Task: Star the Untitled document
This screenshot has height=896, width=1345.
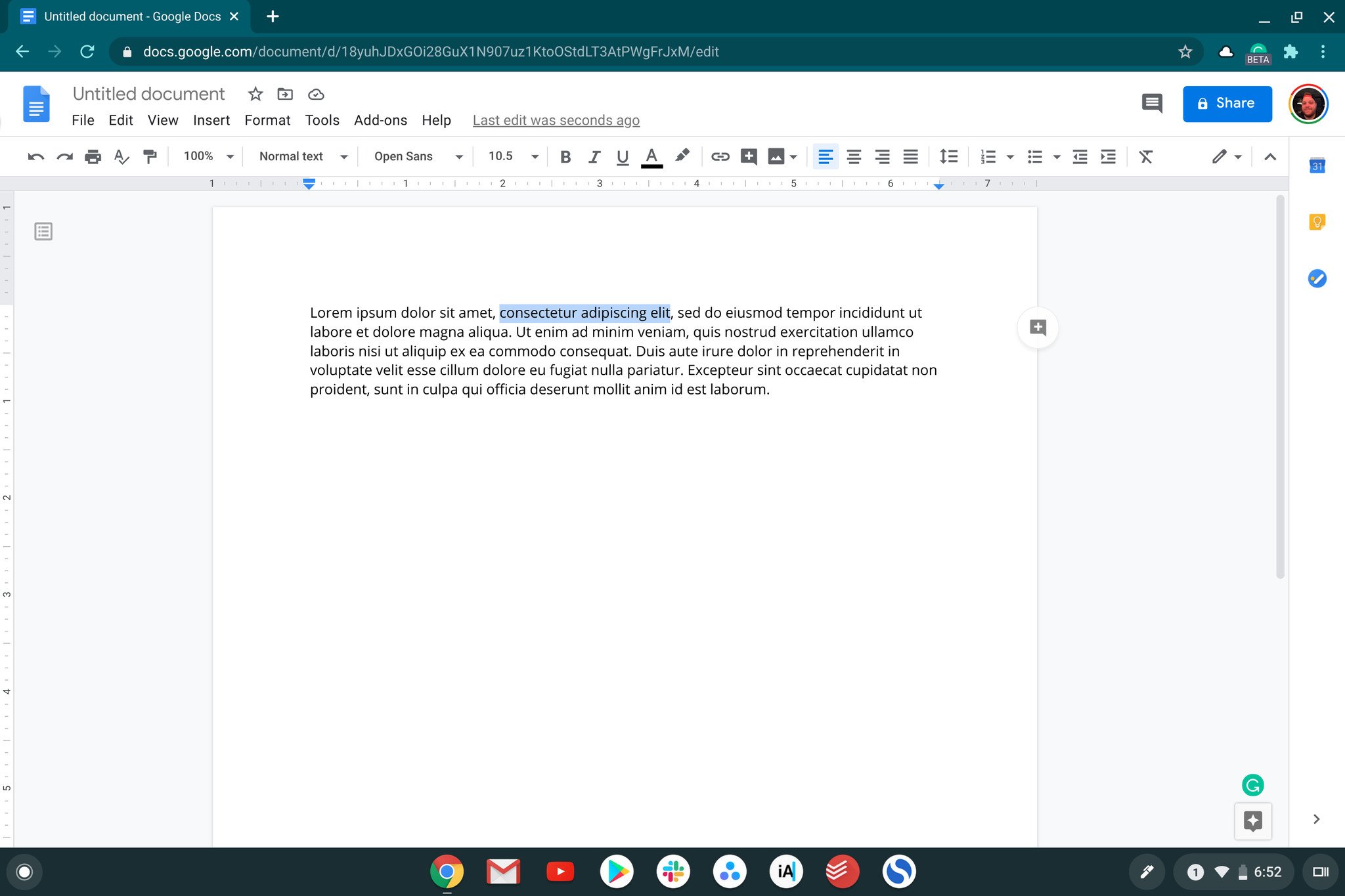Action: 255,94
